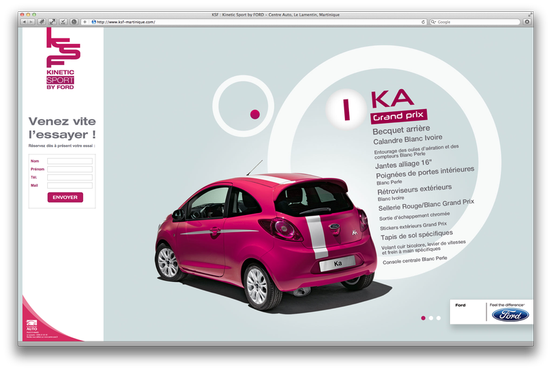Click "Sortie d'échappement chromée" text
The image size is (550, 369).
point(414,216)
